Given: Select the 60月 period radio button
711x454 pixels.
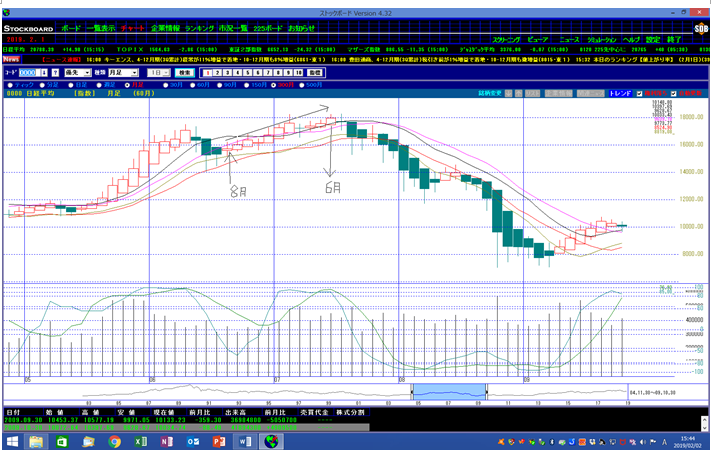Looking at the screenshot, I should click(192, 85).
